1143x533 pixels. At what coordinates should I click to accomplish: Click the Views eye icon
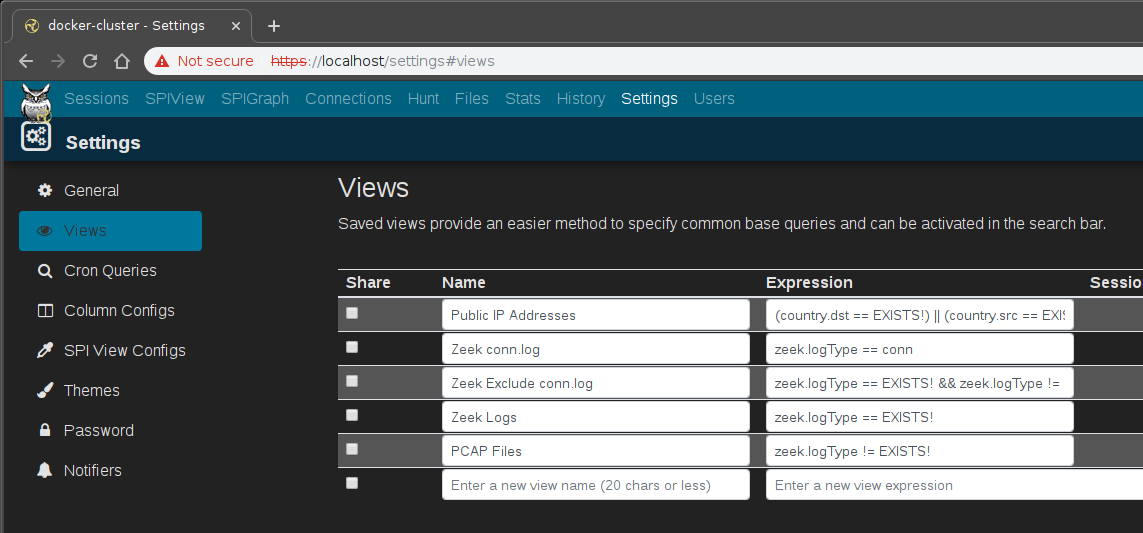pos(45,230)
